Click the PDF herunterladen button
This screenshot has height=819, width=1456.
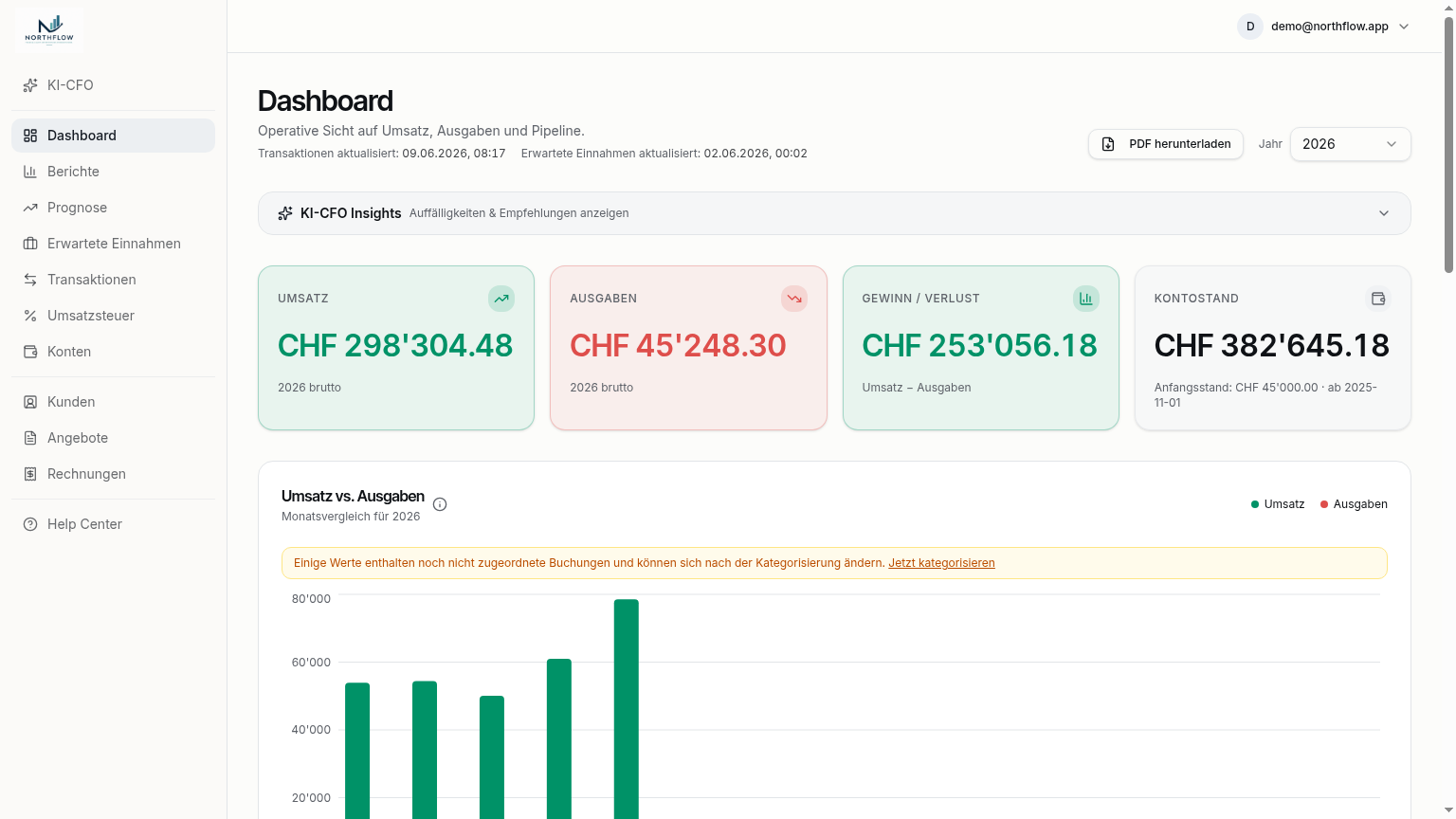point(1166,144)
